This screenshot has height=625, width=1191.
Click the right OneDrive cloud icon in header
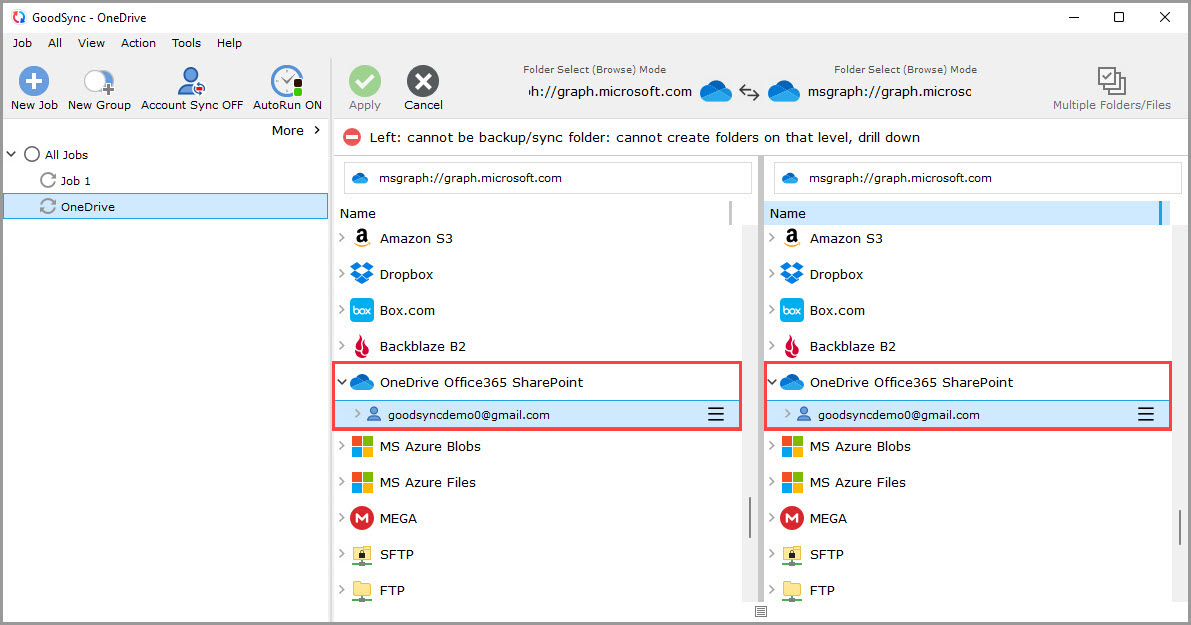(x=784, y=92)
